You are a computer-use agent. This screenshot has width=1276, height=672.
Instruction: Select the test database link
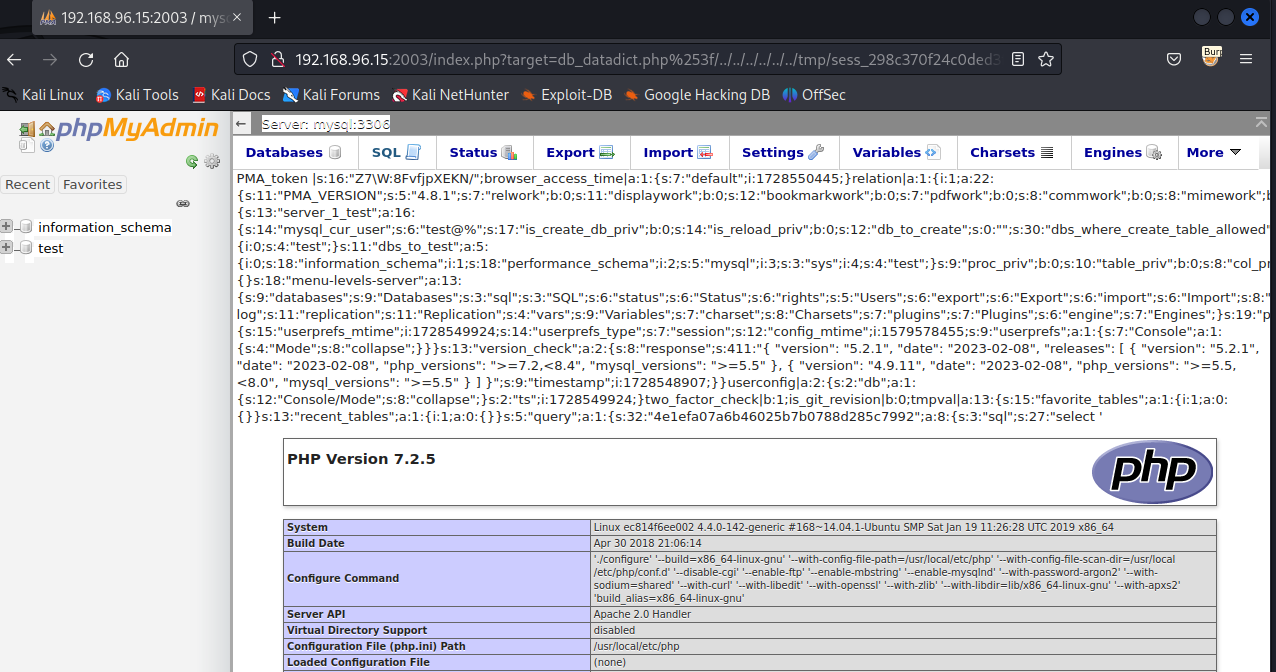[51, 248]
